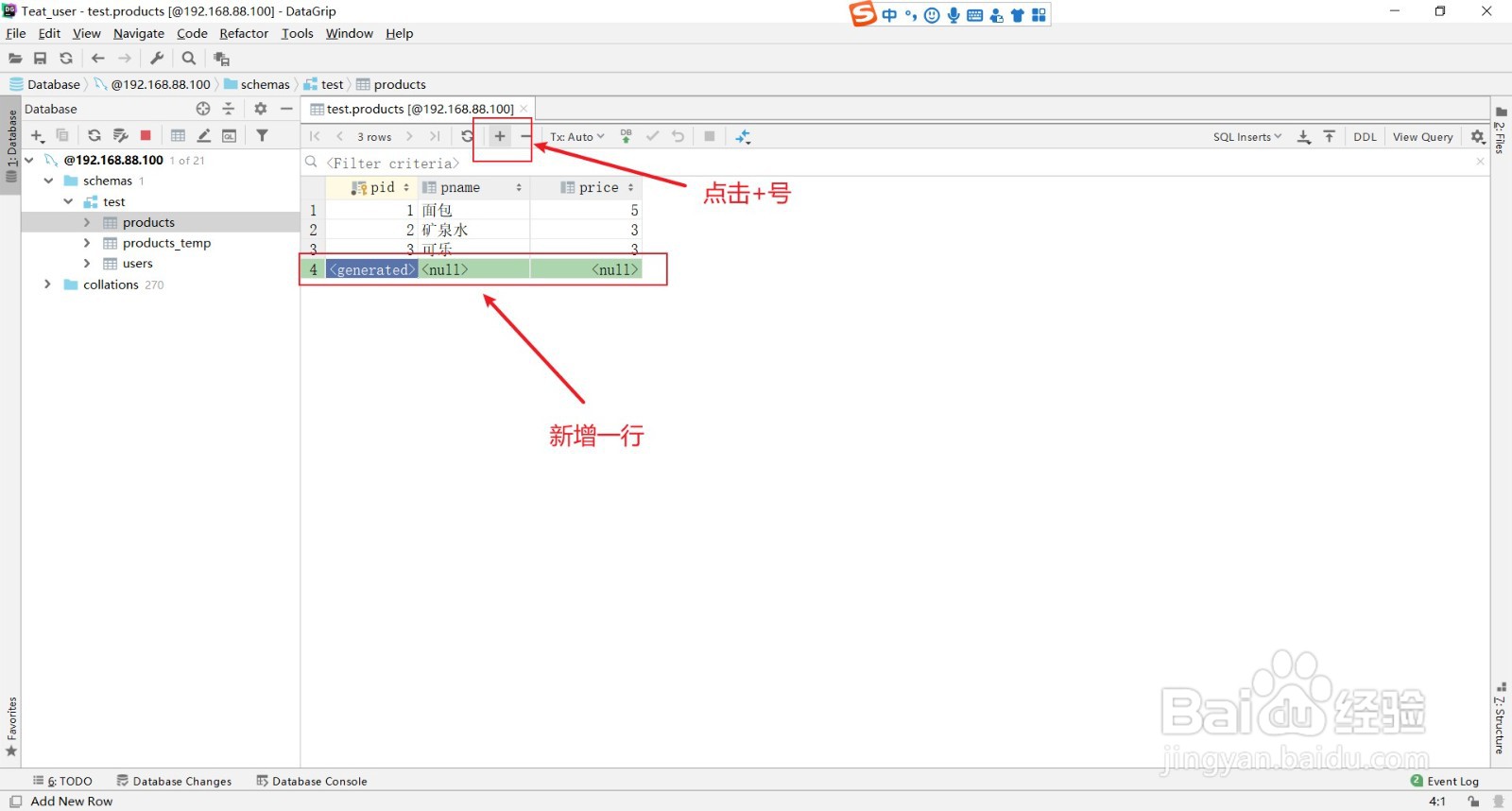This screenshot has height=811, width=1512.
Task: Toggle the 6: TODO tool window
Action: tap(63, 781)
